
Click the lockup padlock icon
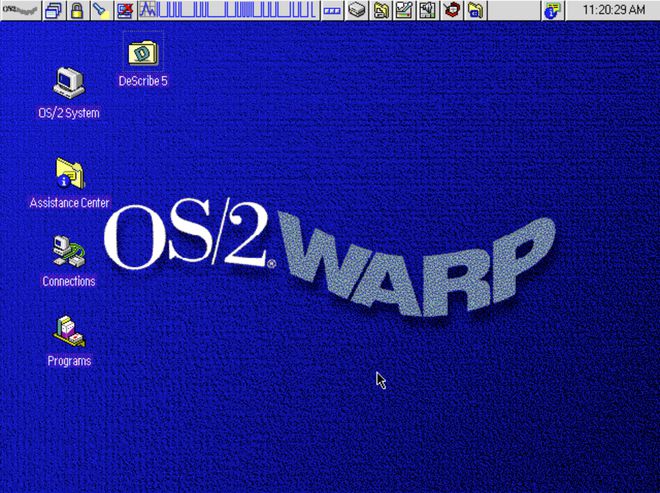[77, 10]
